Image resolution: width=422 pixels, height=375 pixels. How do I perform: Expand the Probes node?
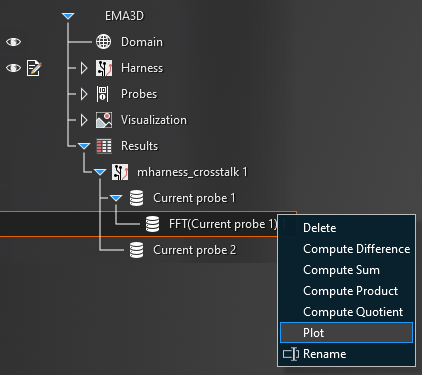pyautogui.click(x=84, y=94)
